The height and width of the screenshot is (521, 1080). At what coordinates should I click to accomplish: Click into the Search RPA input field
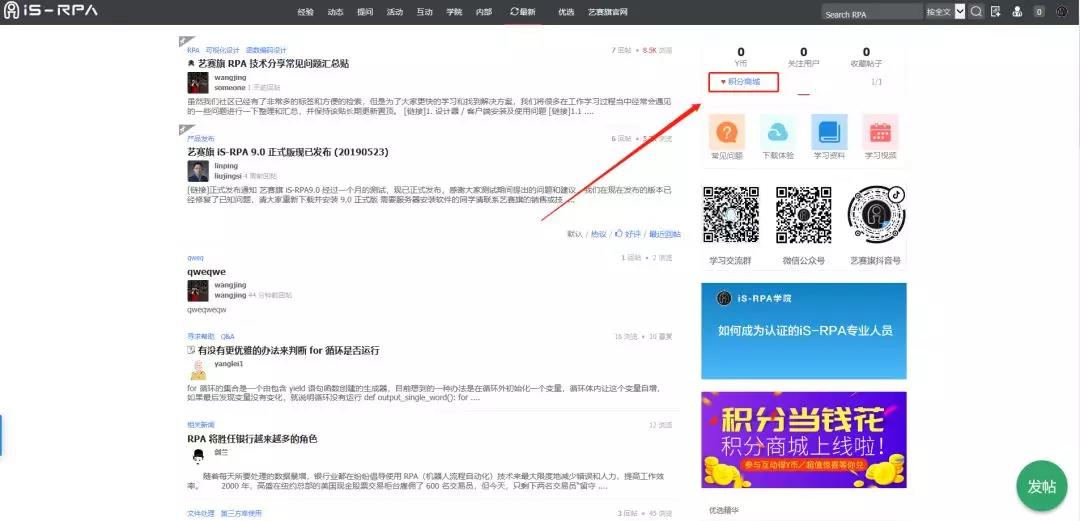click(870, 13)
